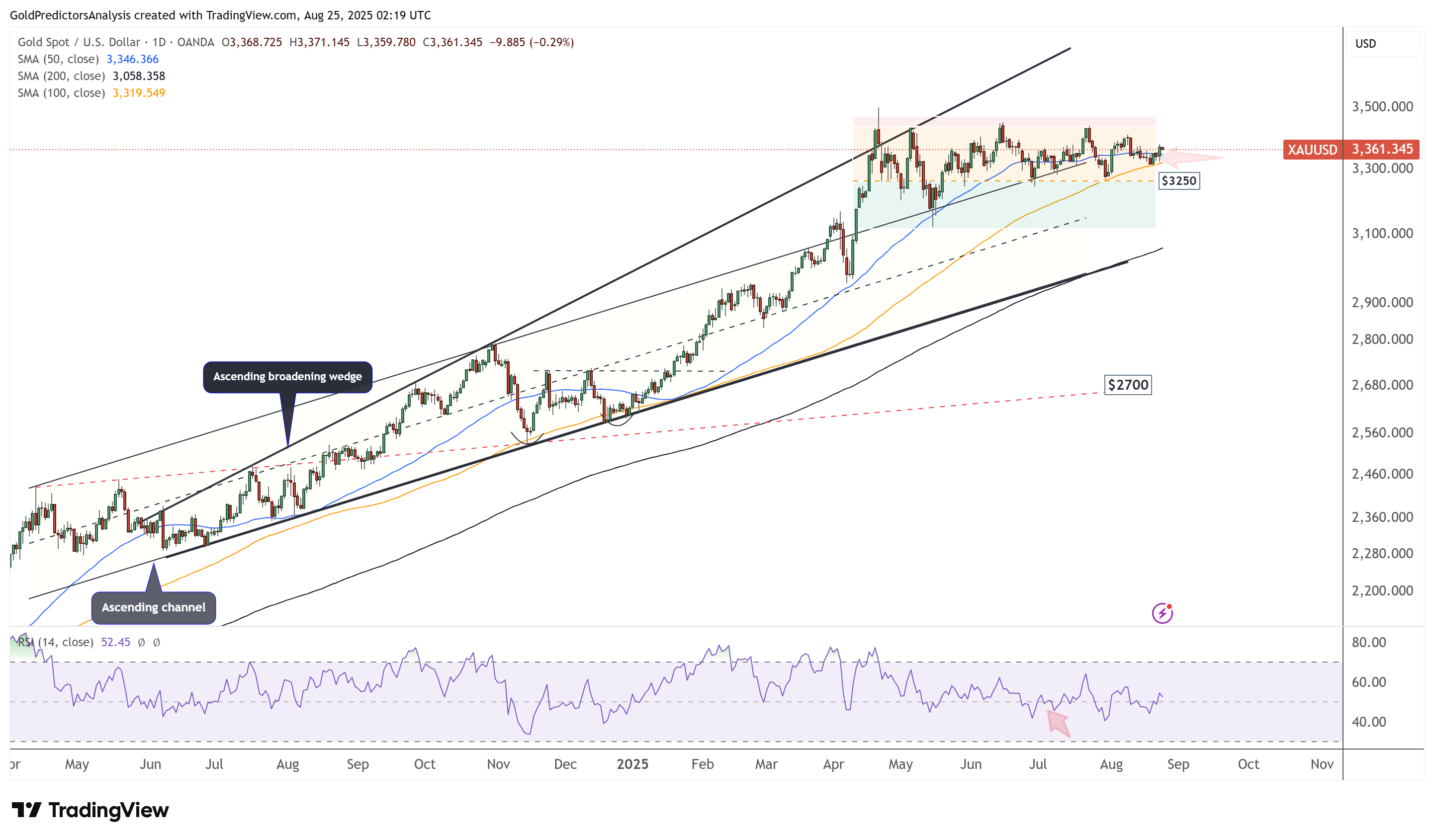
Task: Click the close price C3,361.345 in header
Action: pos(452,42)
